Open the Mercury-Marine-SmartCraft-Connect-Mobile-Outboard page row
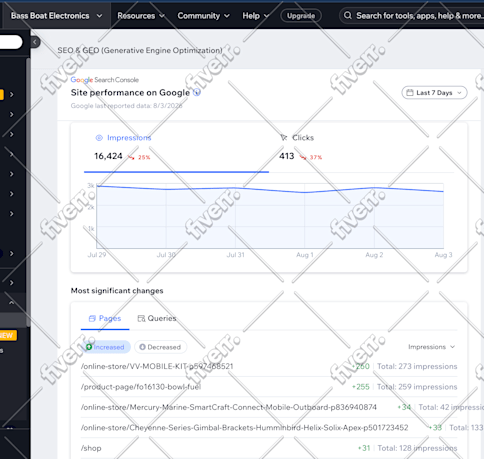 [282, 407]
